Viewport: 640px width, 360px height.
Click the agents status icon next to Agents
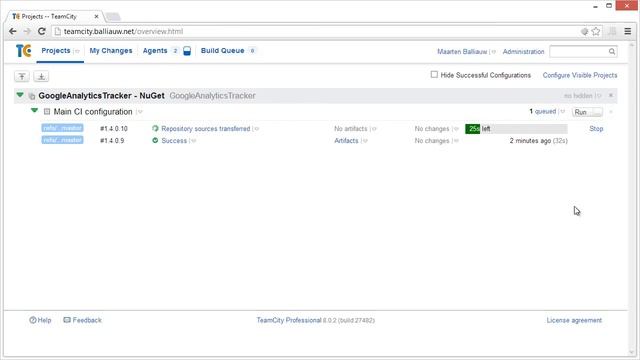pyautogui.click(x=187, y=51)
